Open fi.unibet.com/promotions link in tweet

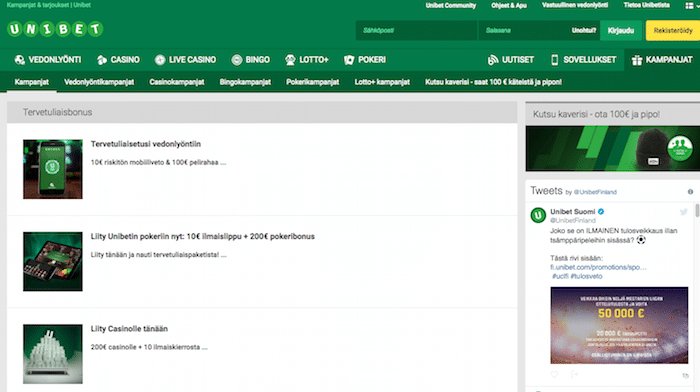pyautogui.click(x=598, y=267)
